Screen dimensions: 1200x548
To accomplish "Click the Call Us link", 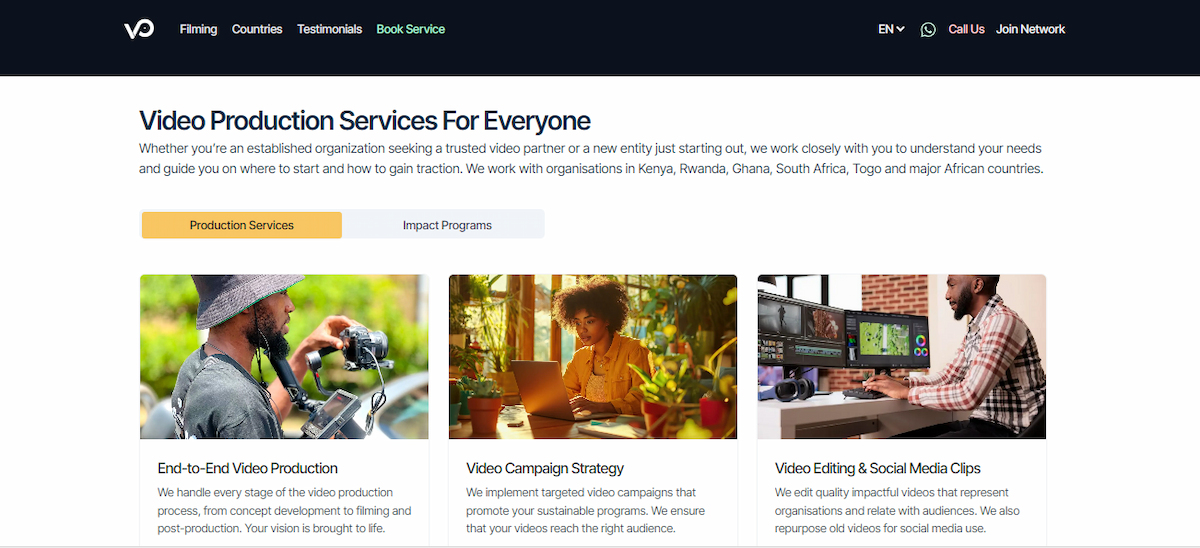I will tap(966, 29).
